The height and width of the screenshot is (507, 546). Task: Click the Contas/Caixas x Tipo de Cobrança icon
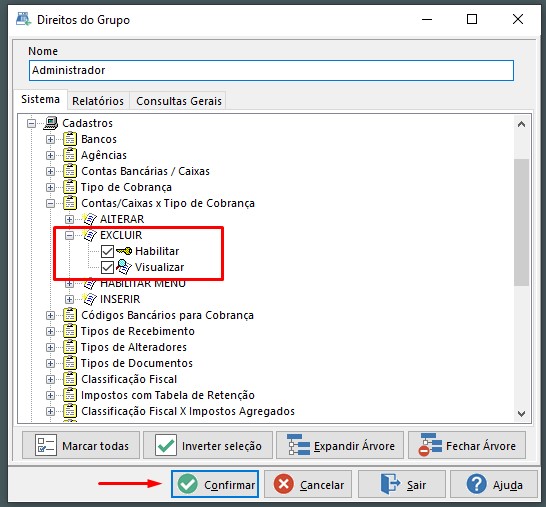point(70,203)
